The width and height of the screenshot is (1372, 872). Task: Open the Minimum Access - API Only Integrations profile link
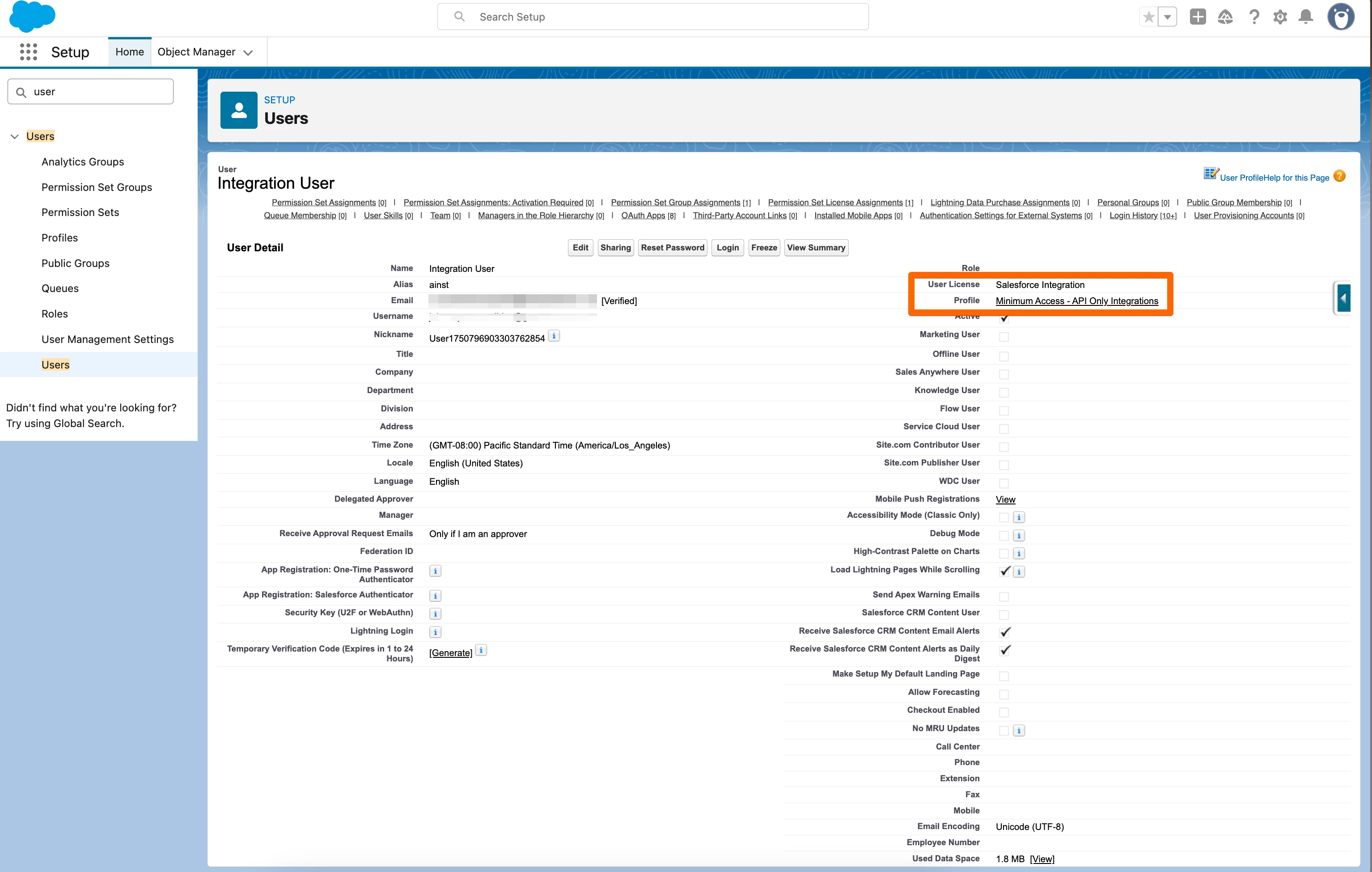(1076, 301)
